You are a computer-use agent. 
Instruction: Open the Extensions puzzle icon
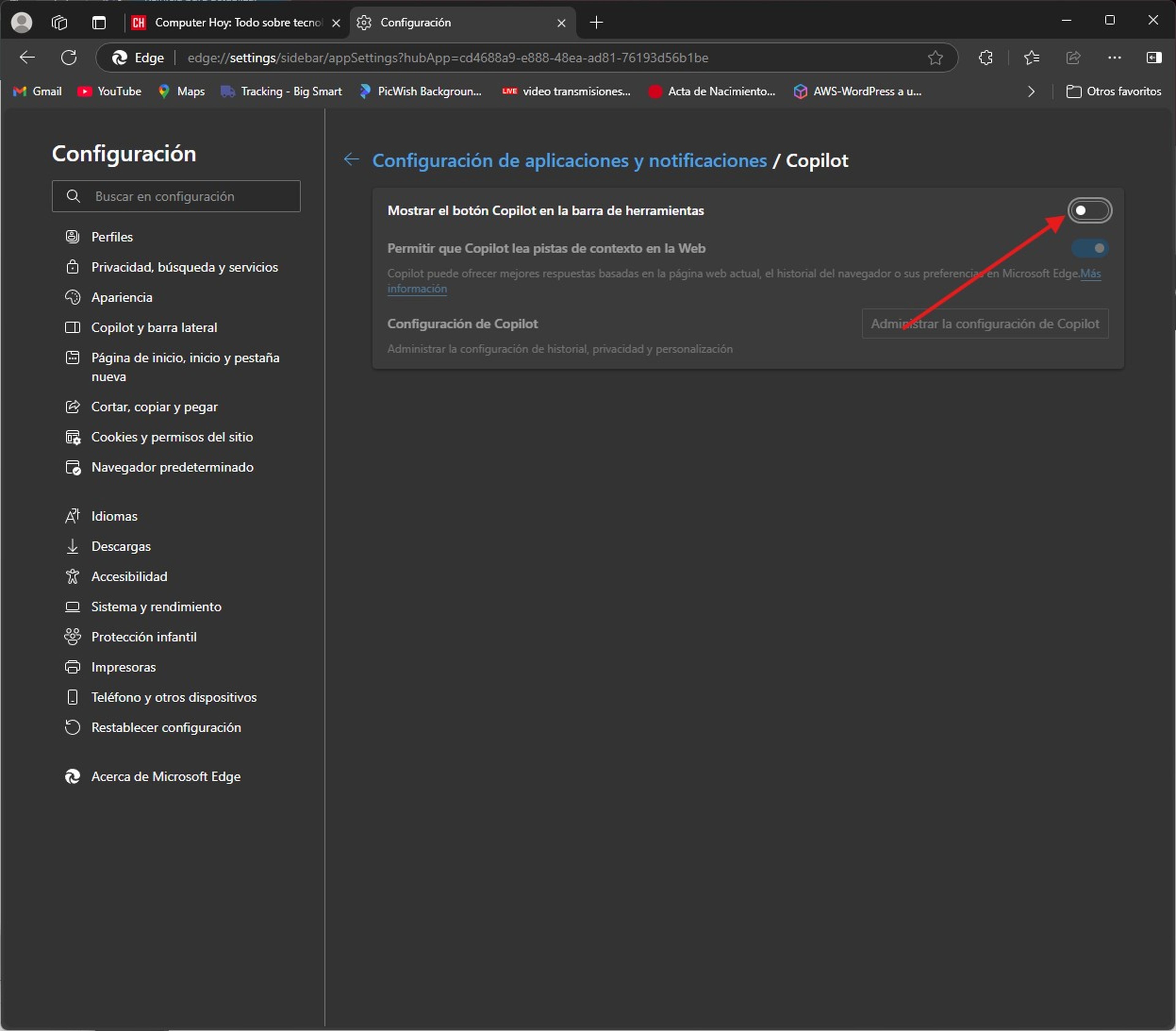(986, 58)
